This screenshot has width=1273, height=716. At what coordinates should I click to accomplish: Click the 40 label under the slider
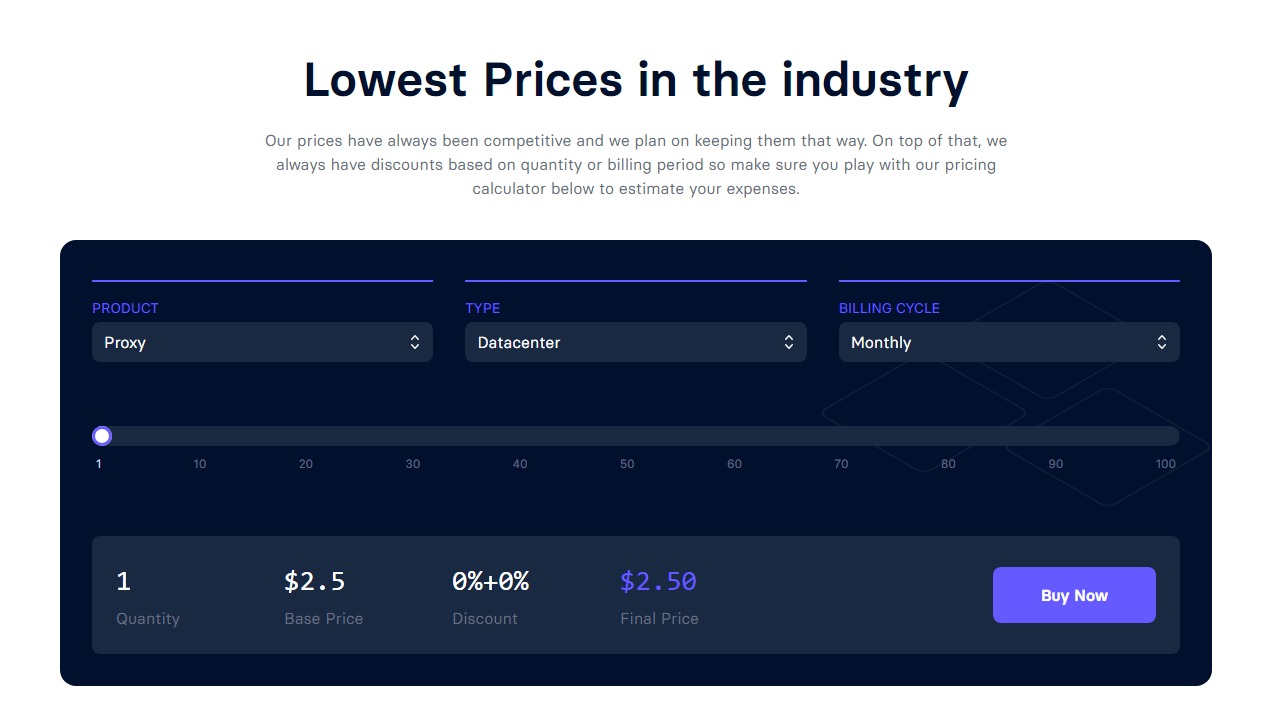click(x=520, y=464)
